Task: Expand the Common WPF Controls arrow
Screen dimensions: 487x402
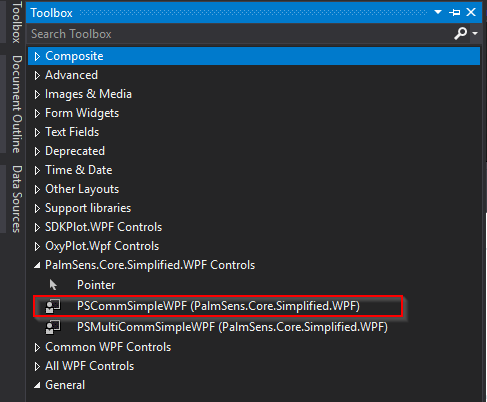Action: tap(37, 347)
